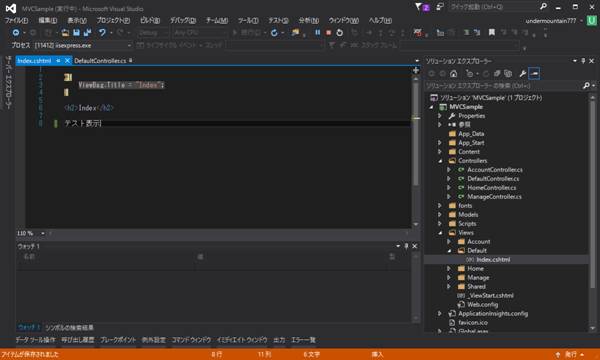600x360 pixels.
Task: Expand the Scripts folder
Action: point(440,223)
